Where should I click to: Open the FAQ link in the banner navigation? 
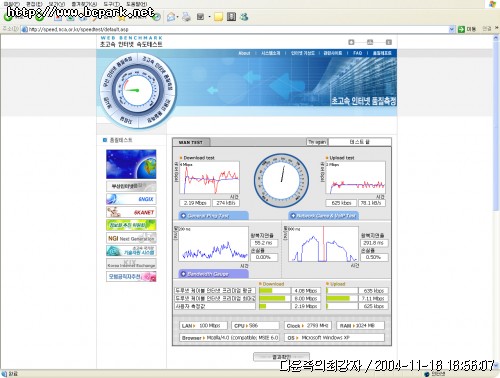357,53
